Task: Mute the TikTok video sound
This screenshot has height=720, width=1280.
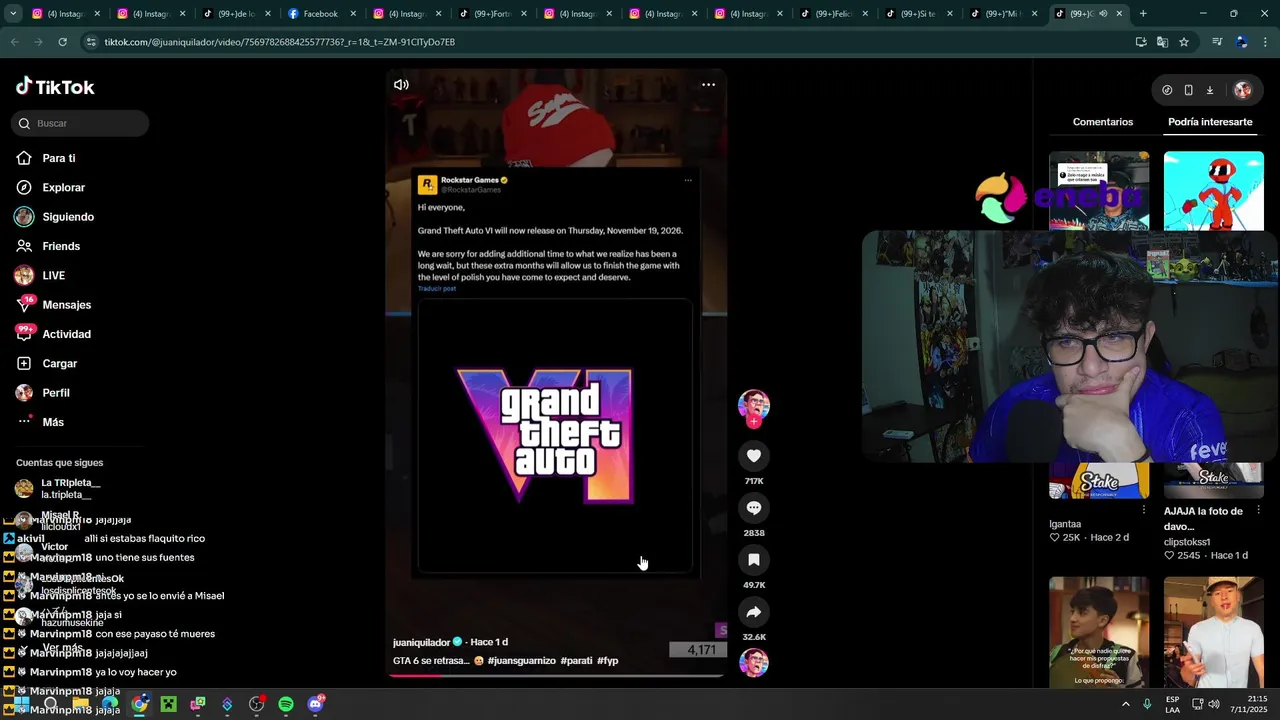Action: (x=401, y=85)
